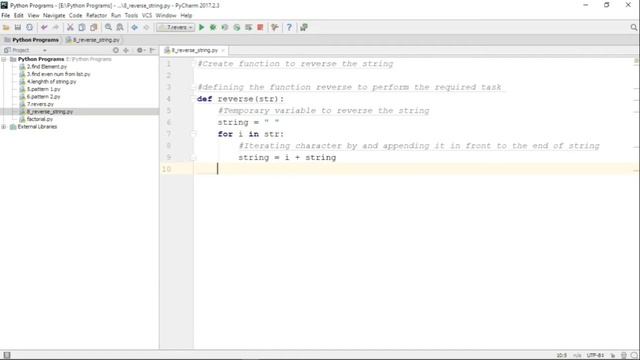Click the Save All toolbar icon
The height and width of the screenshot is (360, 640).
point(18,27)
